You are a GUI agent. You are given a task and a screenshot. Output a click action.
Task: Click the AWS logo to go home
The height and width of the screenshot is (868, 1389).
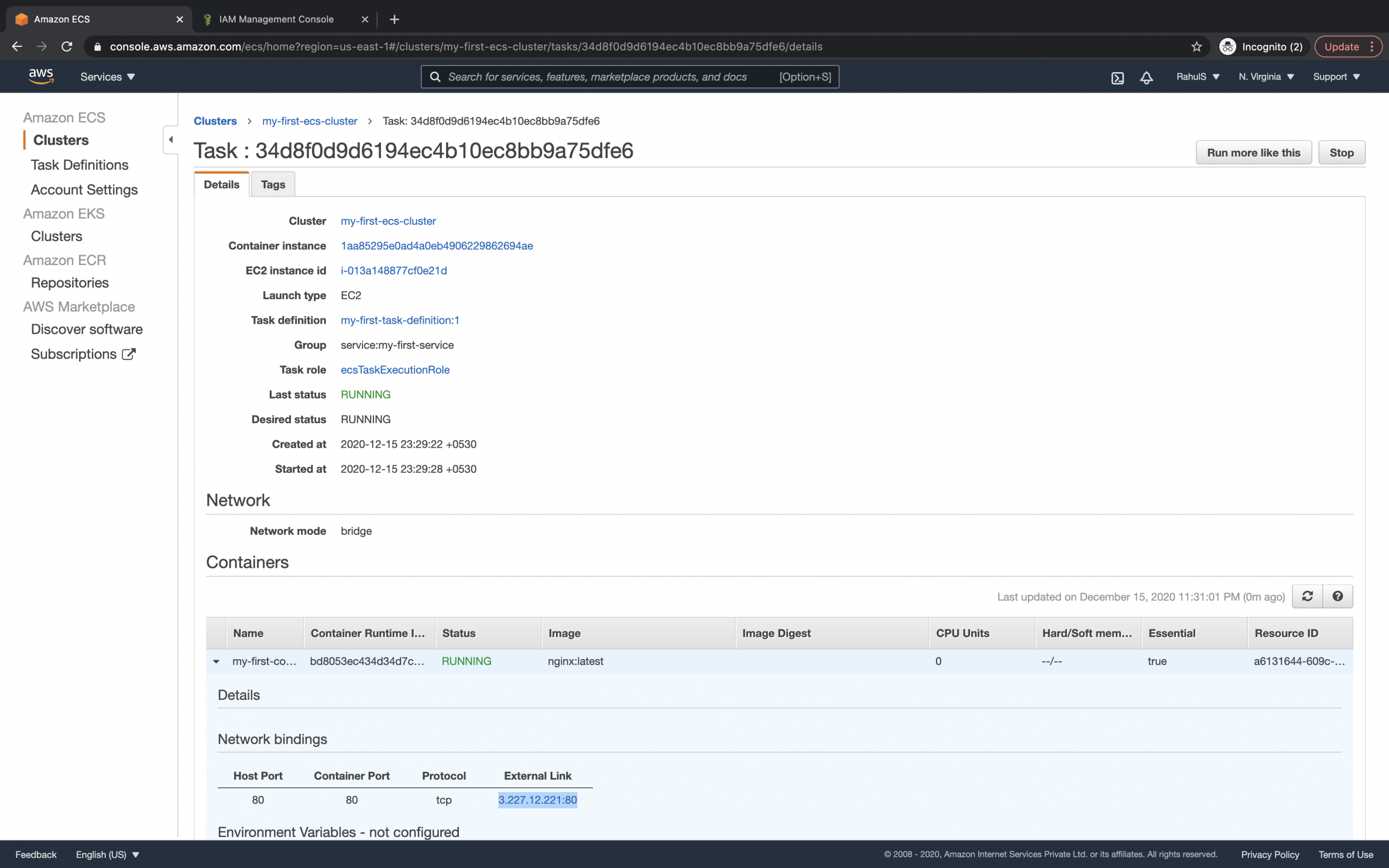40,76
